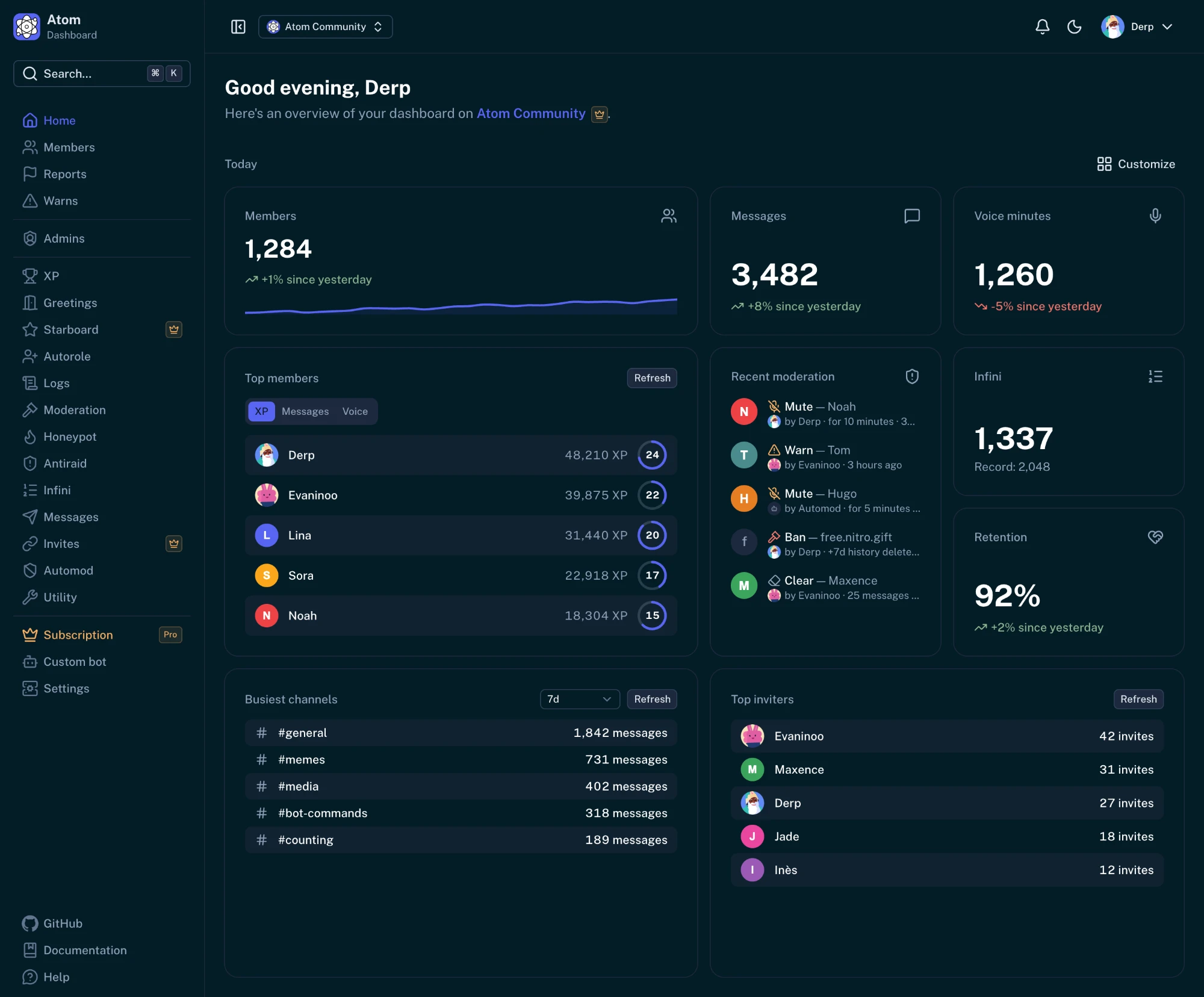Click the Infini list icon in sidebar
The height and width of the screenshot is (997, 1204).
click(29, 490)
